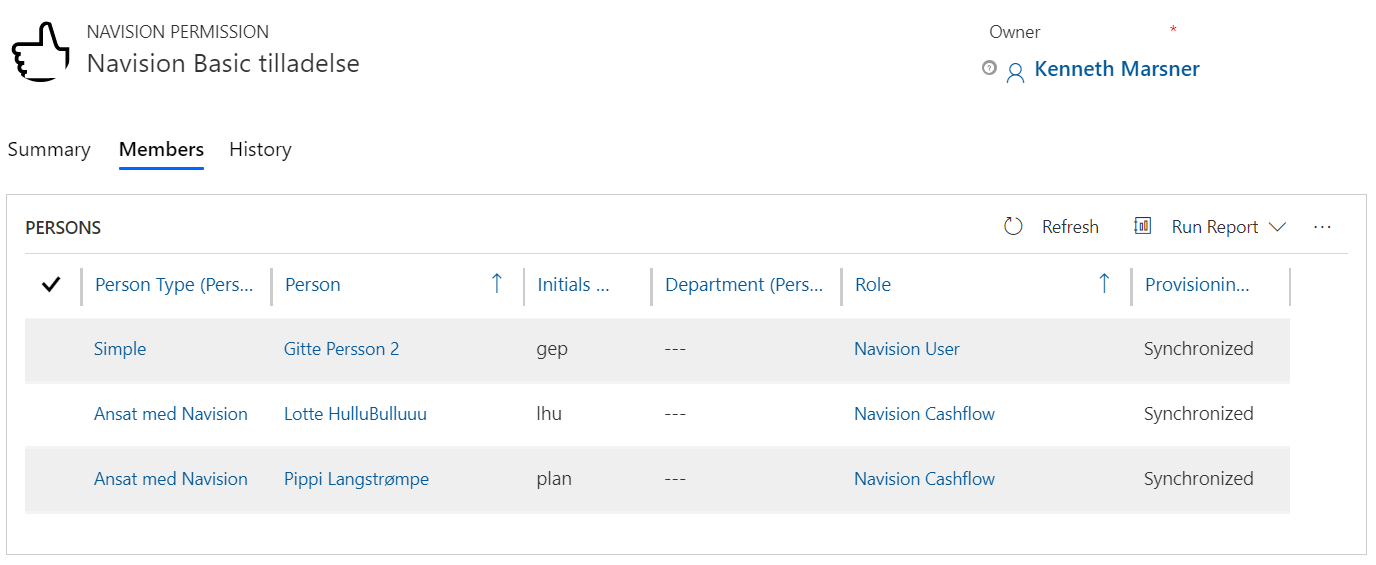Open the Person Type column header menu
Viewport: 1376px width, 565px height.
point(174,285)
